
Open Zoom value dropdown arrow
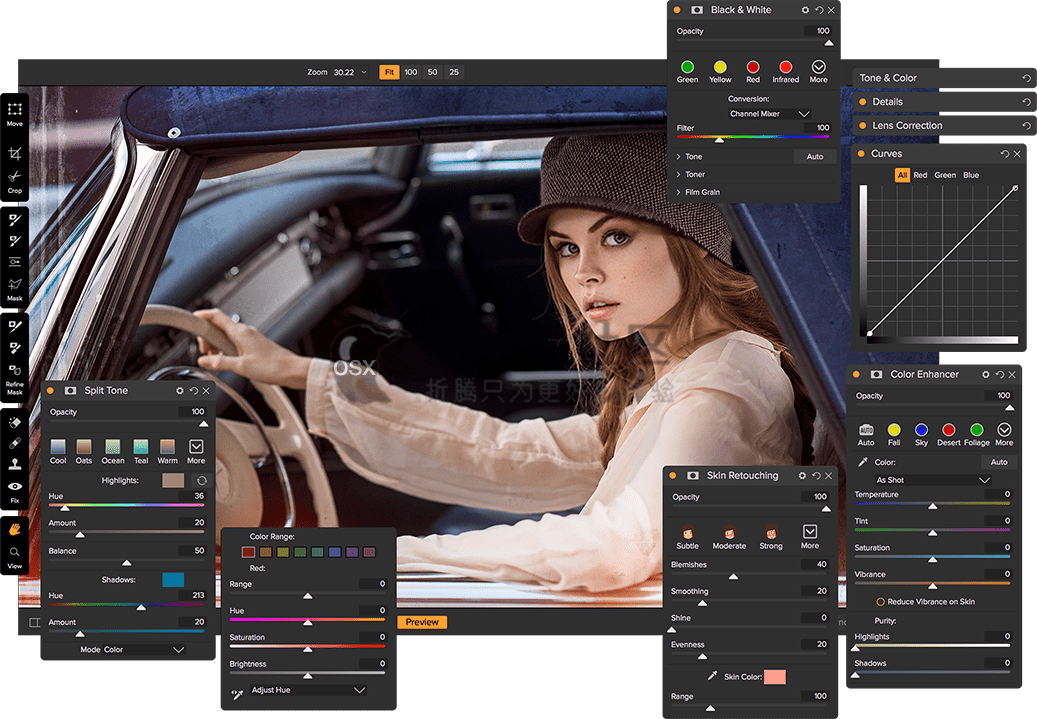364,72
